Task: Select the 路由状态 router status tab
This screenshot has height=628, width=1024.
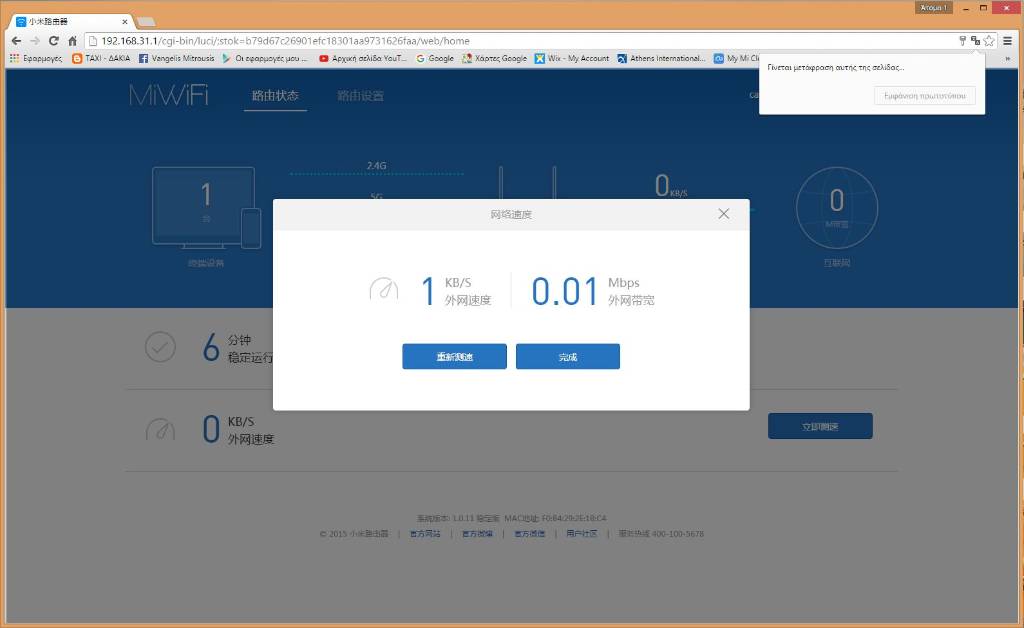Action: (275, 96)
